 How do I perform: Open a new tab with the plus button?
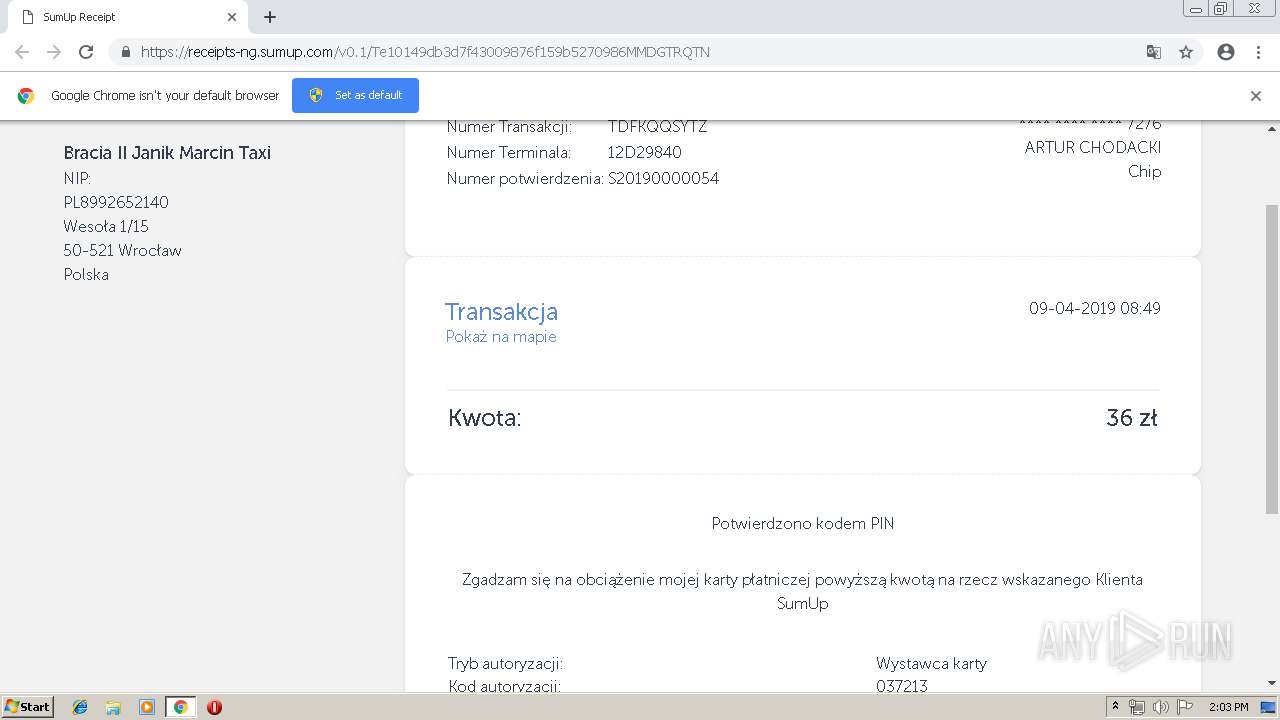tap(270, 17)
